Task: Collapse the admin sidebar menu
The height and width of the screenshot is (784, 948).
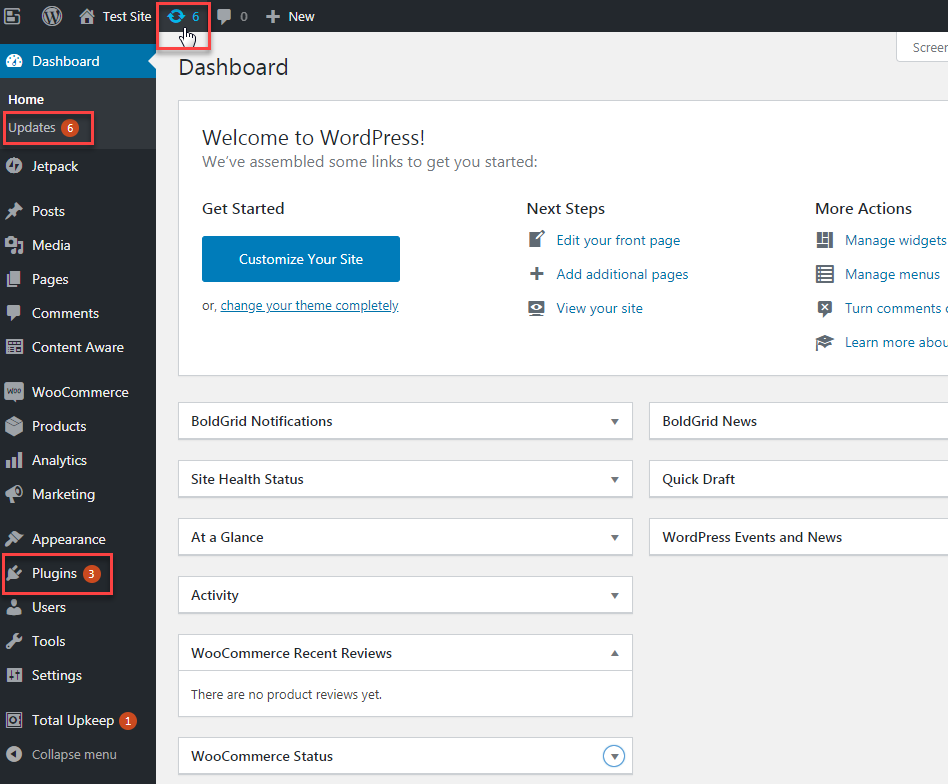Action: point(73,754)
